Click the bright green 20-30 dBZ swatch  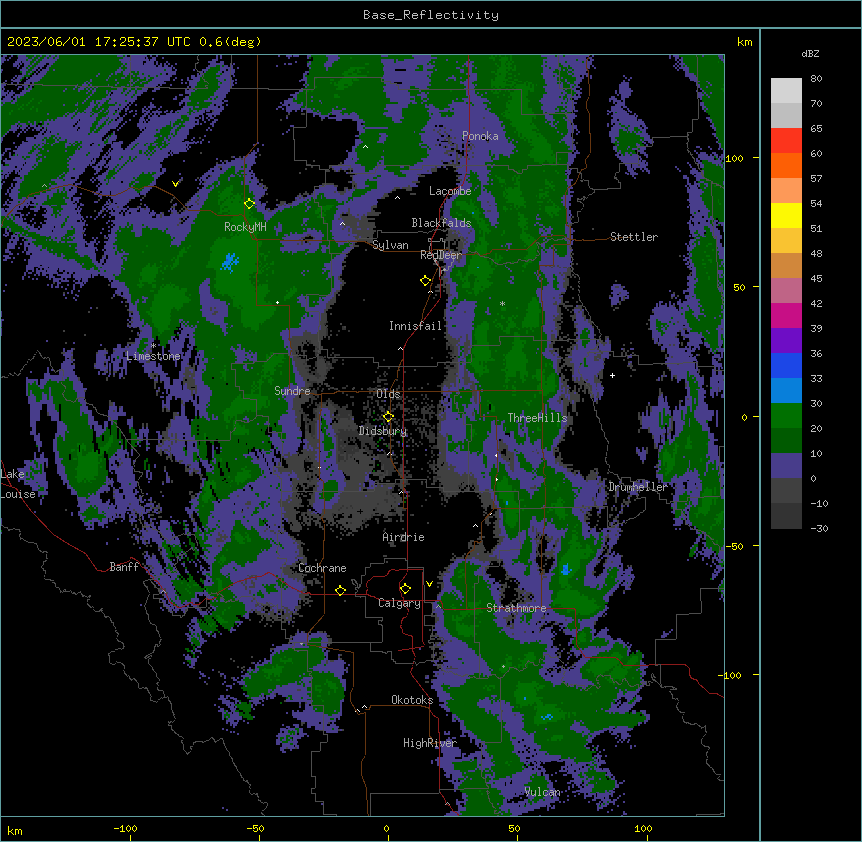point(786,416)
